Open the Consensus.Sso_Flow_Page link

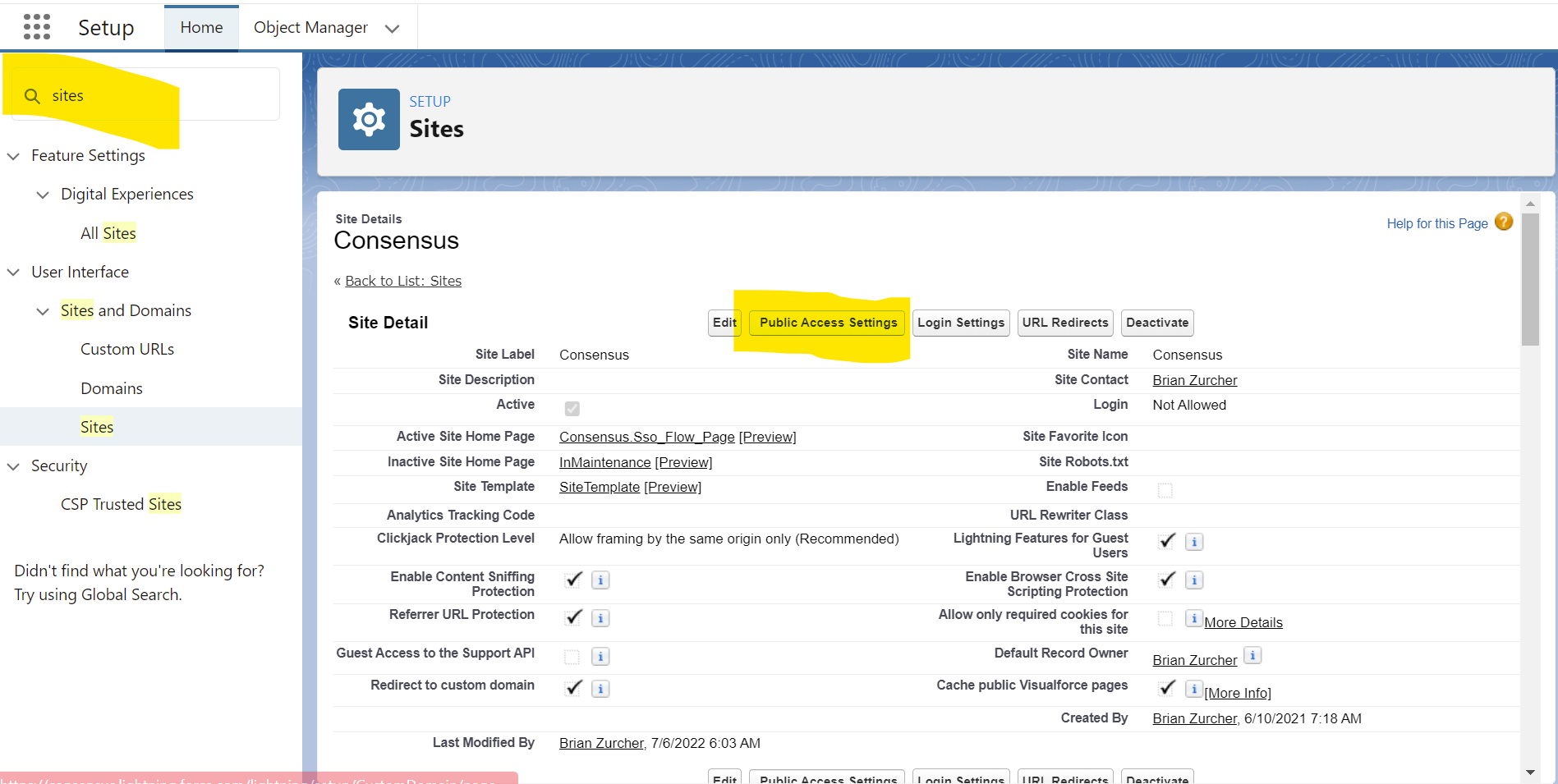click(x=647, y=437)
